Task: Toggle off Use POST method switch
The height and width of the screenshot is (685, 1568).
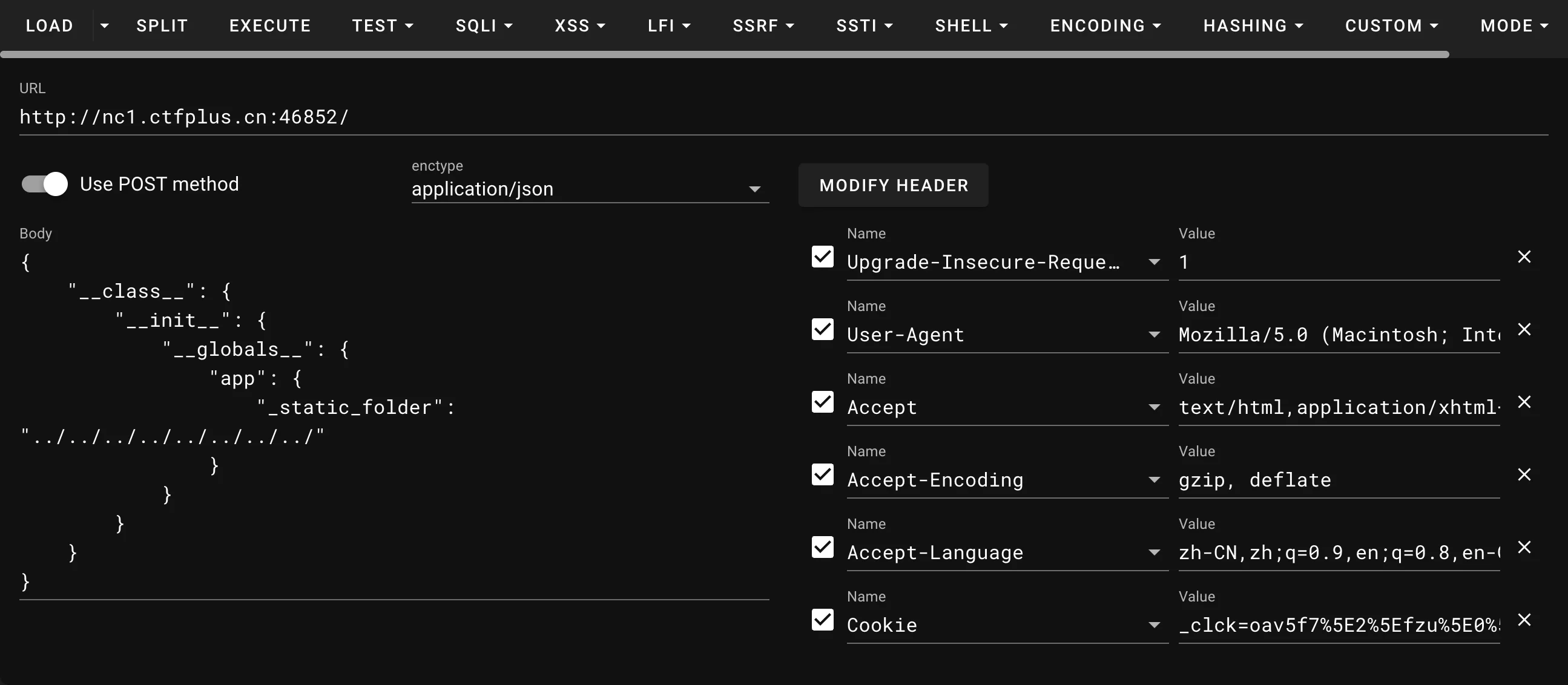Action: tap(45, 184)
